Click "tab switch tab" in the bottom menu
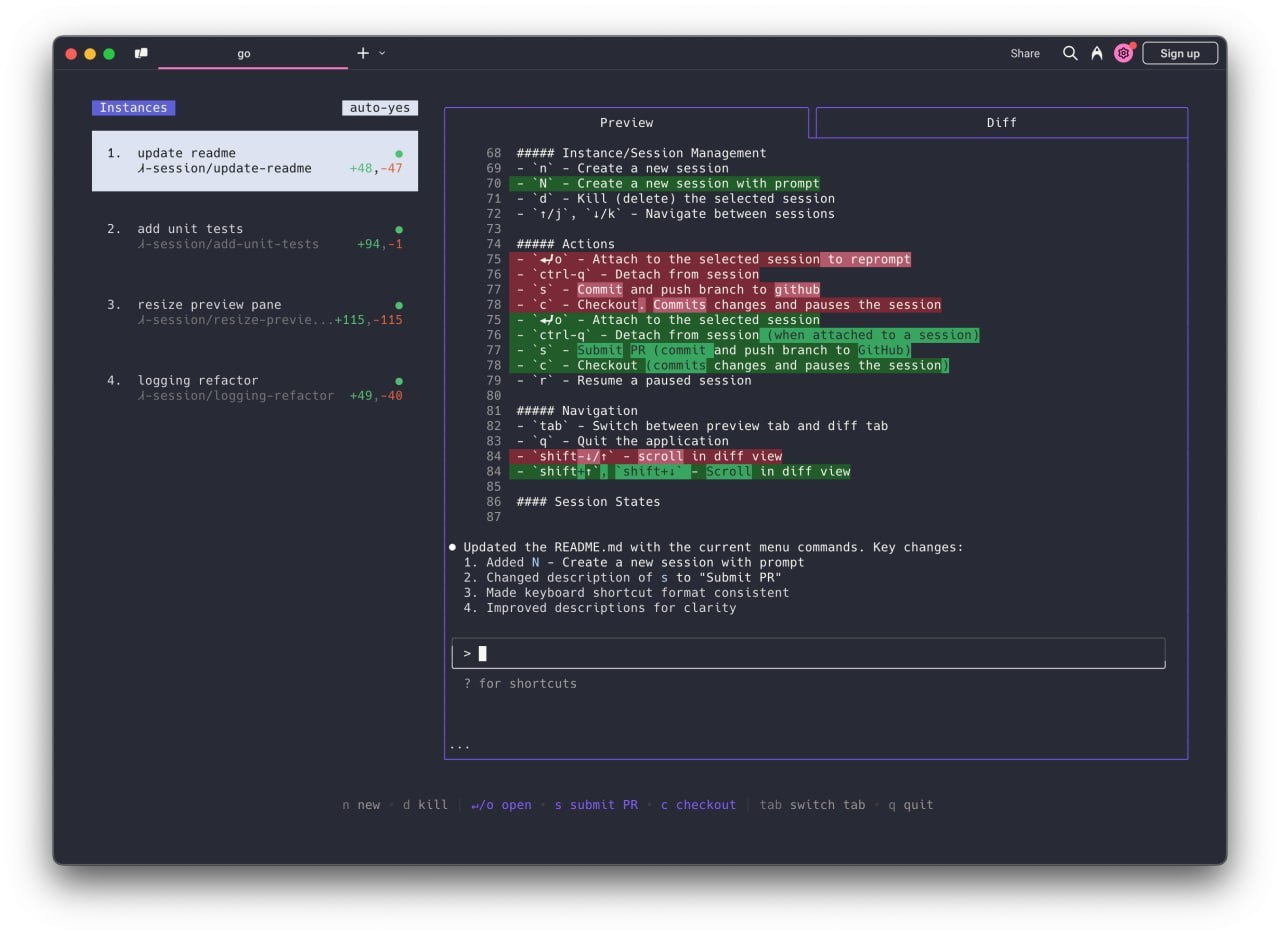The image size is (1280, 935). pyautogui.click(x=813, y=805)
